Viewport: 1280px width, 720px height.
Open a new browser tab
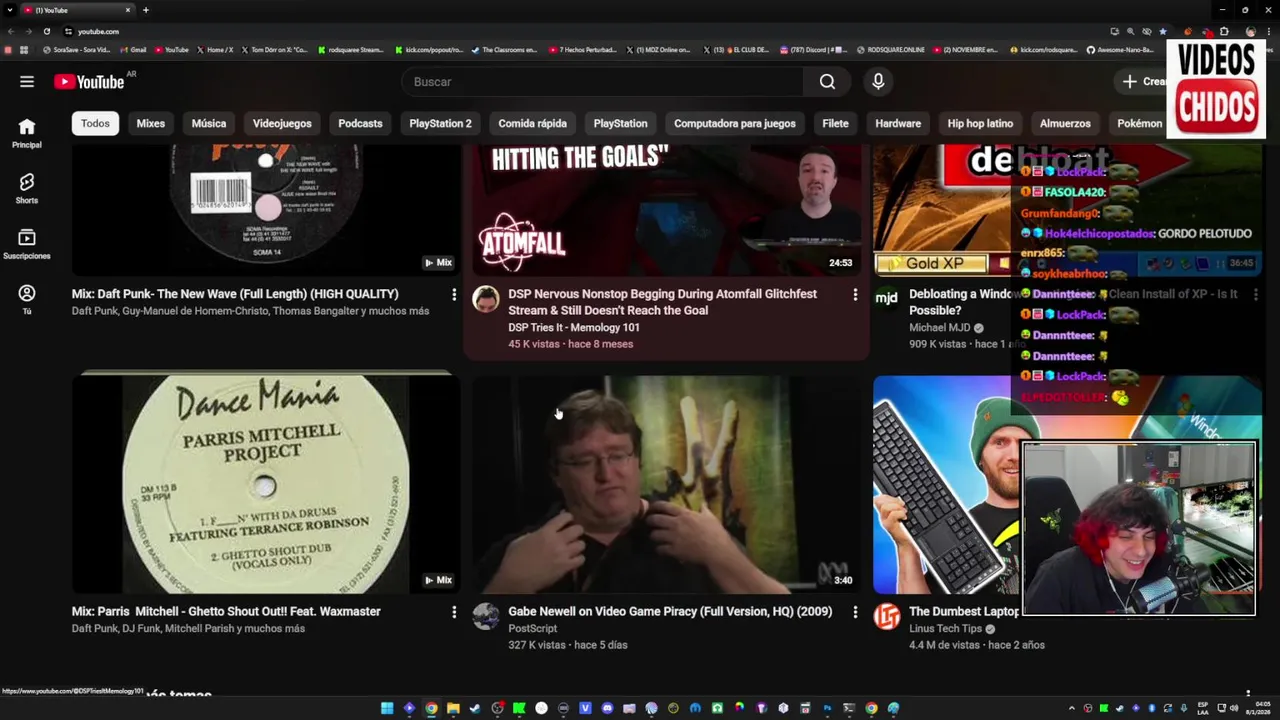[x=146, y=10]
